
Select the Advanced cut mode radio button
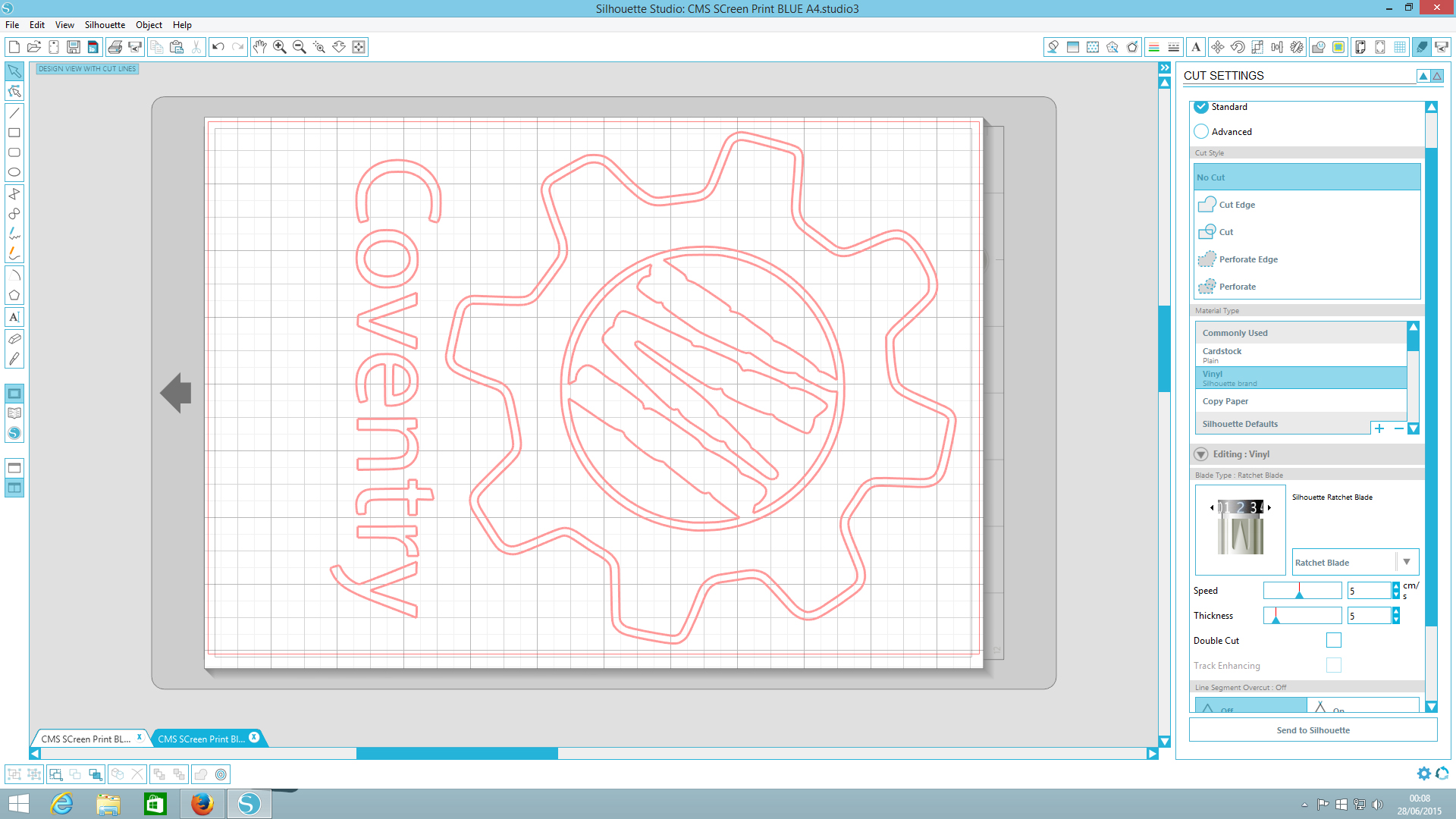(x=1201, y=131)
